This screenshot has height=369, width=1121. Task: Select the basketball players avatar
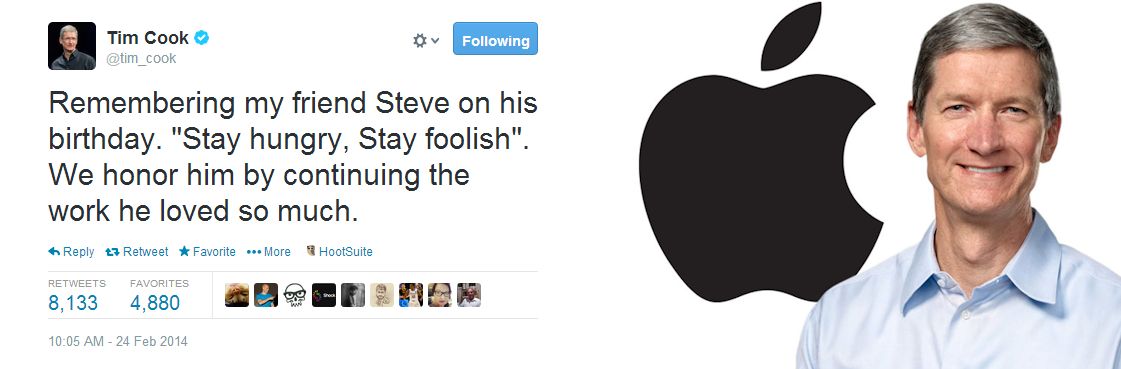(x=411, y=295)
